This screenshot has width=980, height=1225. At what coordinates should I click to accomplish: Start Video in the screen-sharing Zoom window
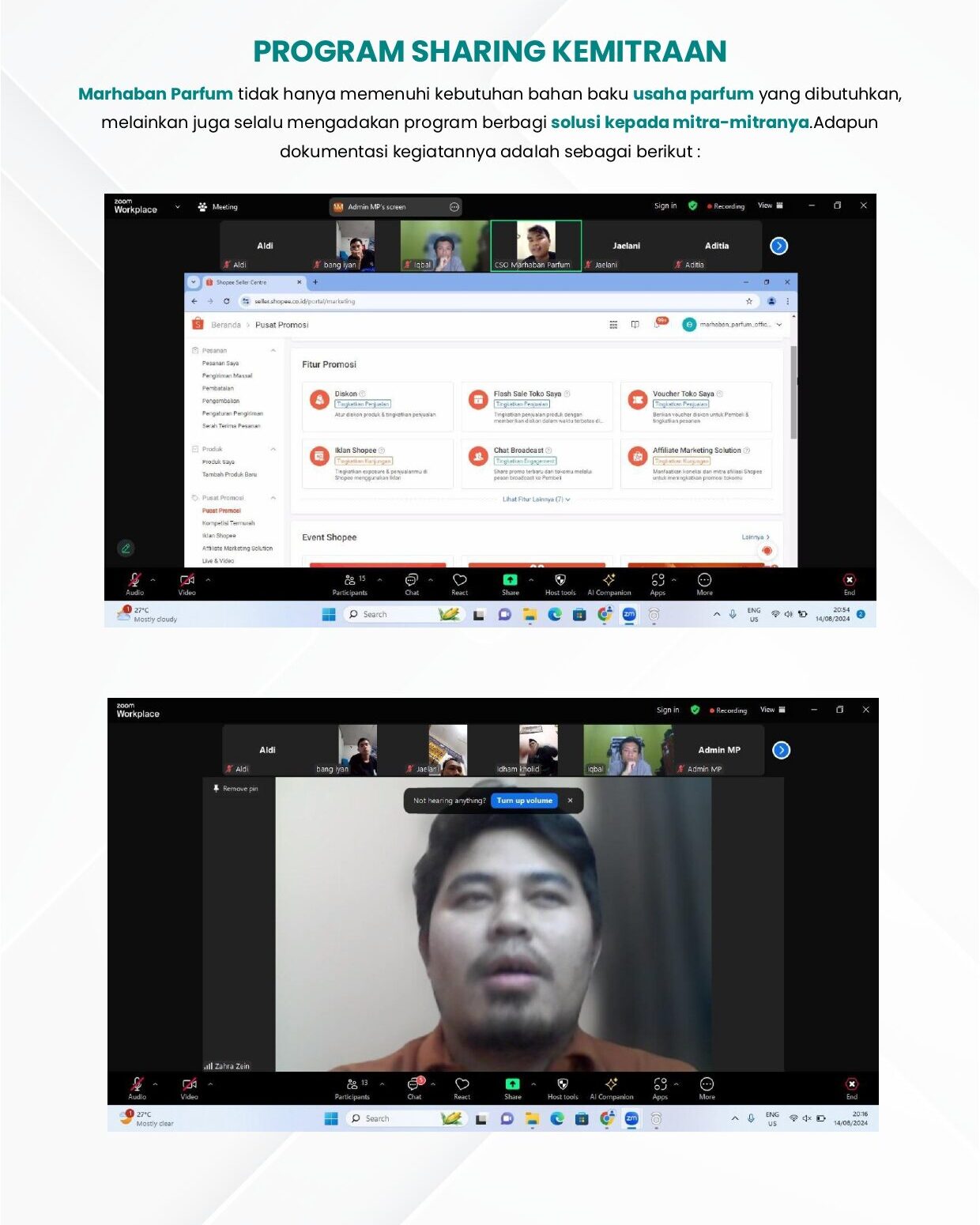187,582
